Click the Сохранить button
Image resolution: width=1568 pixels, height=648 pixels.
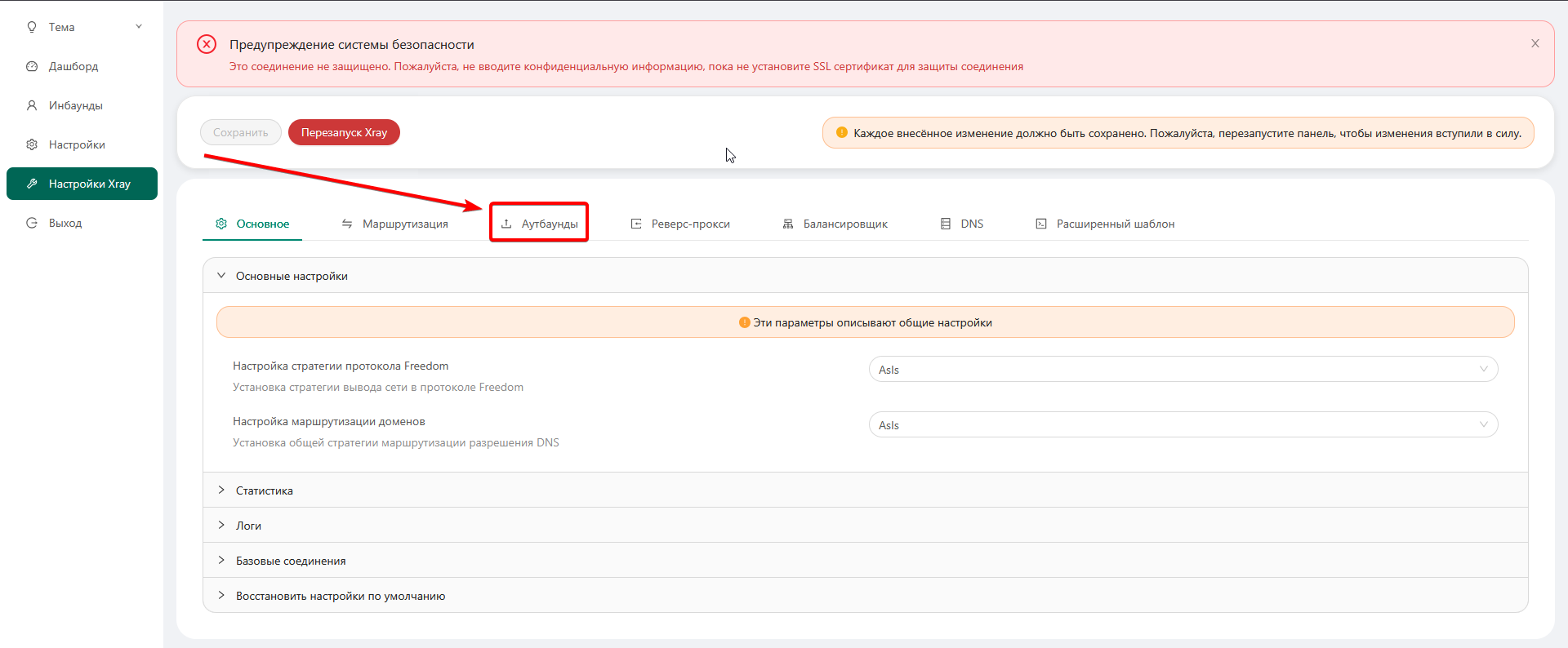[240, 132]
